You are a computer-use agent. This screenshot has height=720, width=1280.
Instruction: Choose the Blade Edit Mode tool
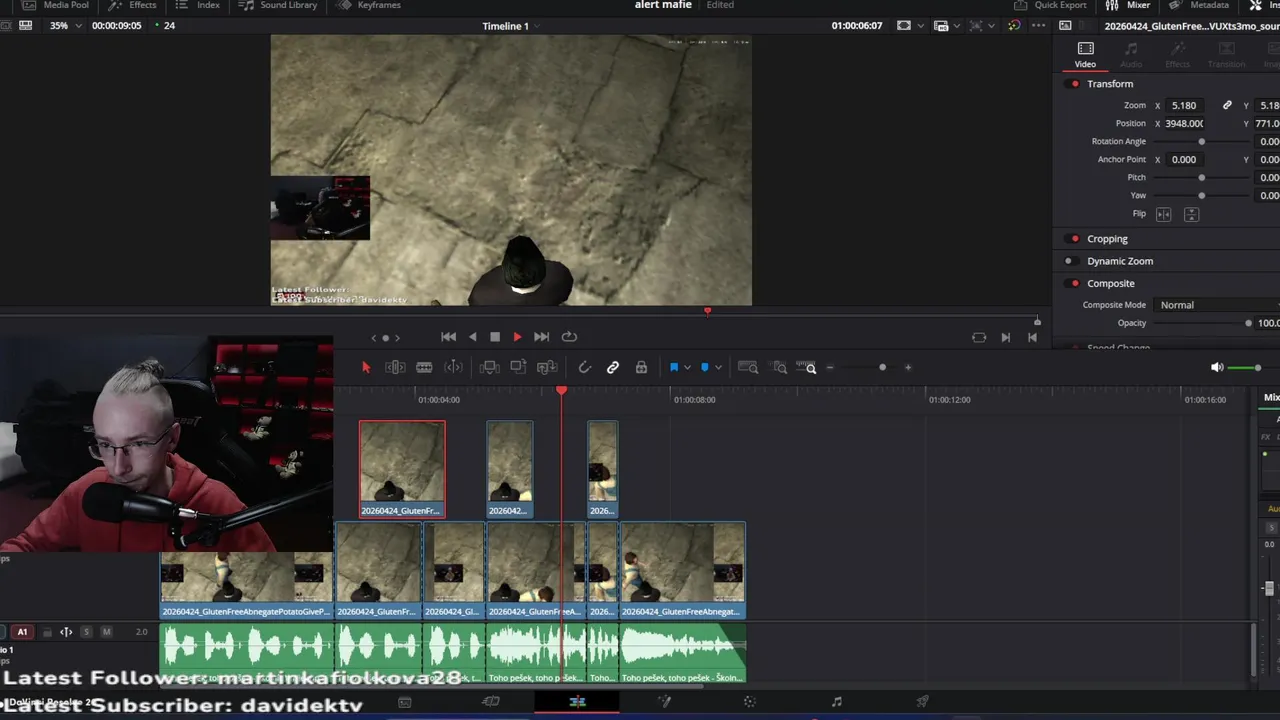coord(424,368)
